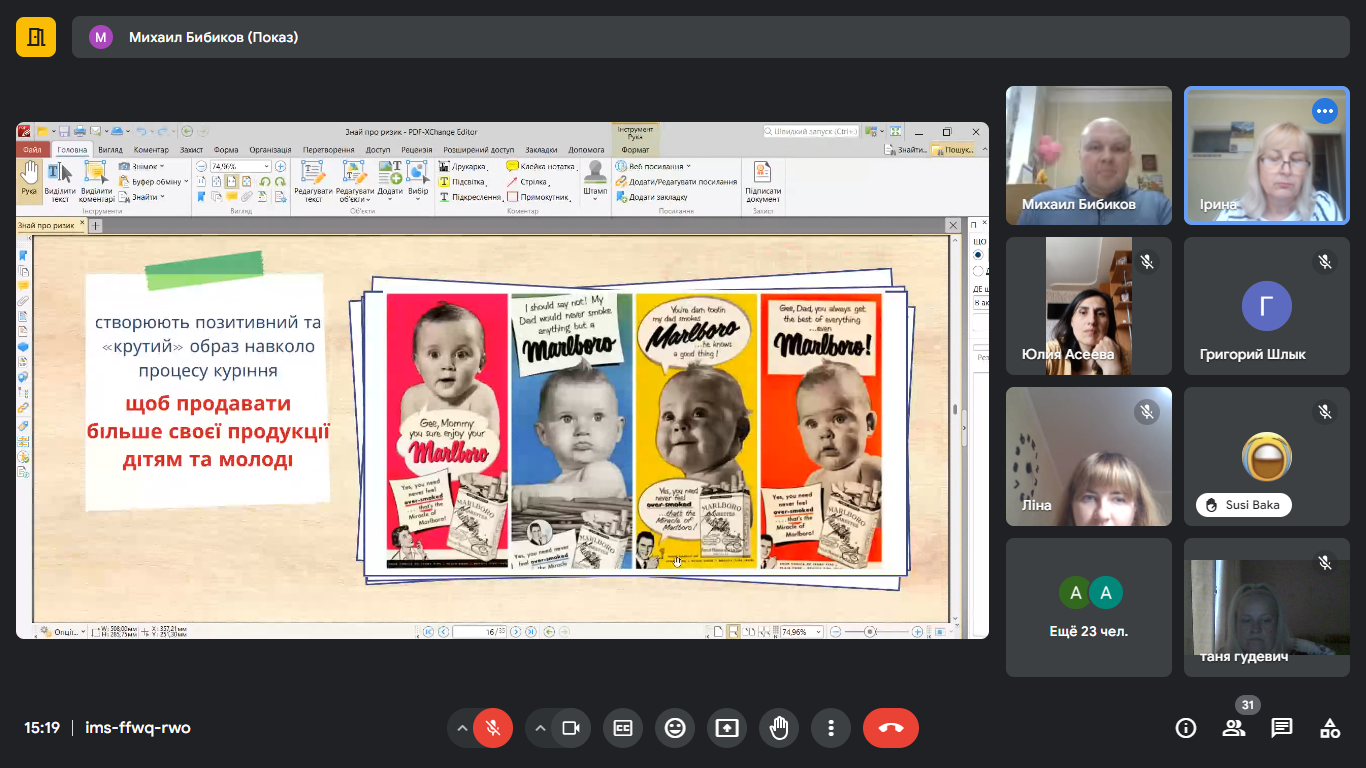Leave call with red hang-up button
1366x768 pixels.
tap(891, 728)
